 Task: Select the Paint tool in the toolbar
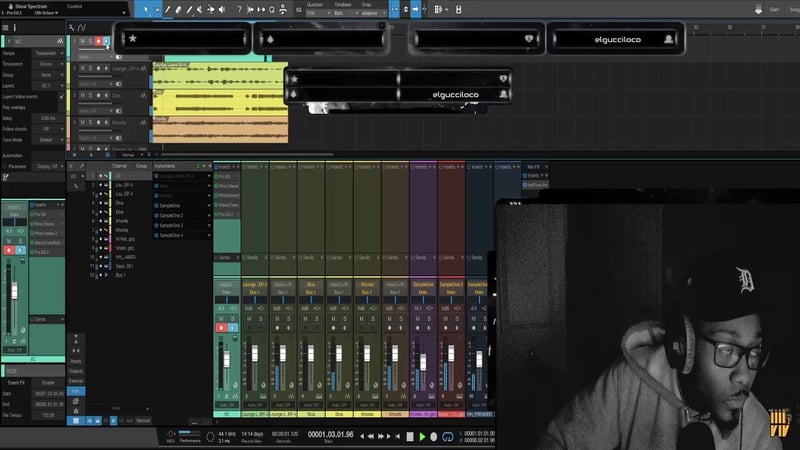(x=189, y=9)
